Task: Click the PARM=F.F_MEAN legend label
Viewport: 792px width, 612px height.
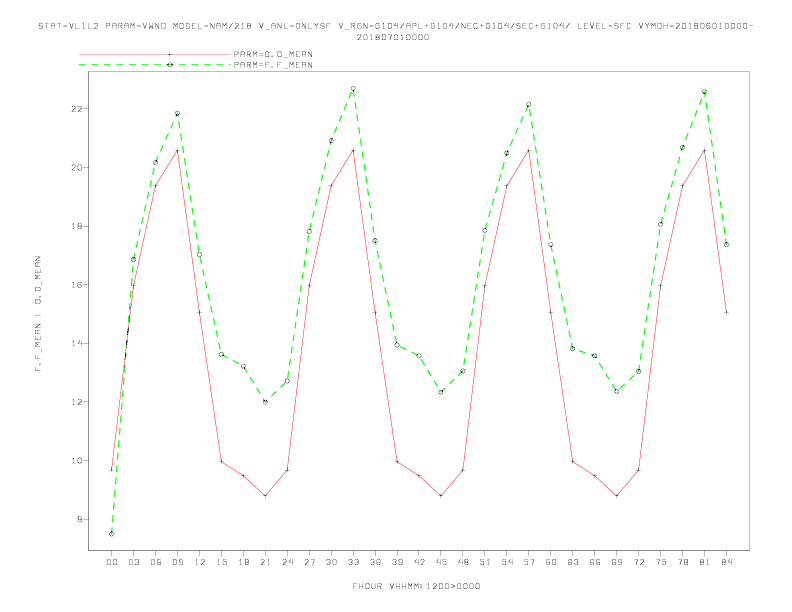Action: (273, 65)
